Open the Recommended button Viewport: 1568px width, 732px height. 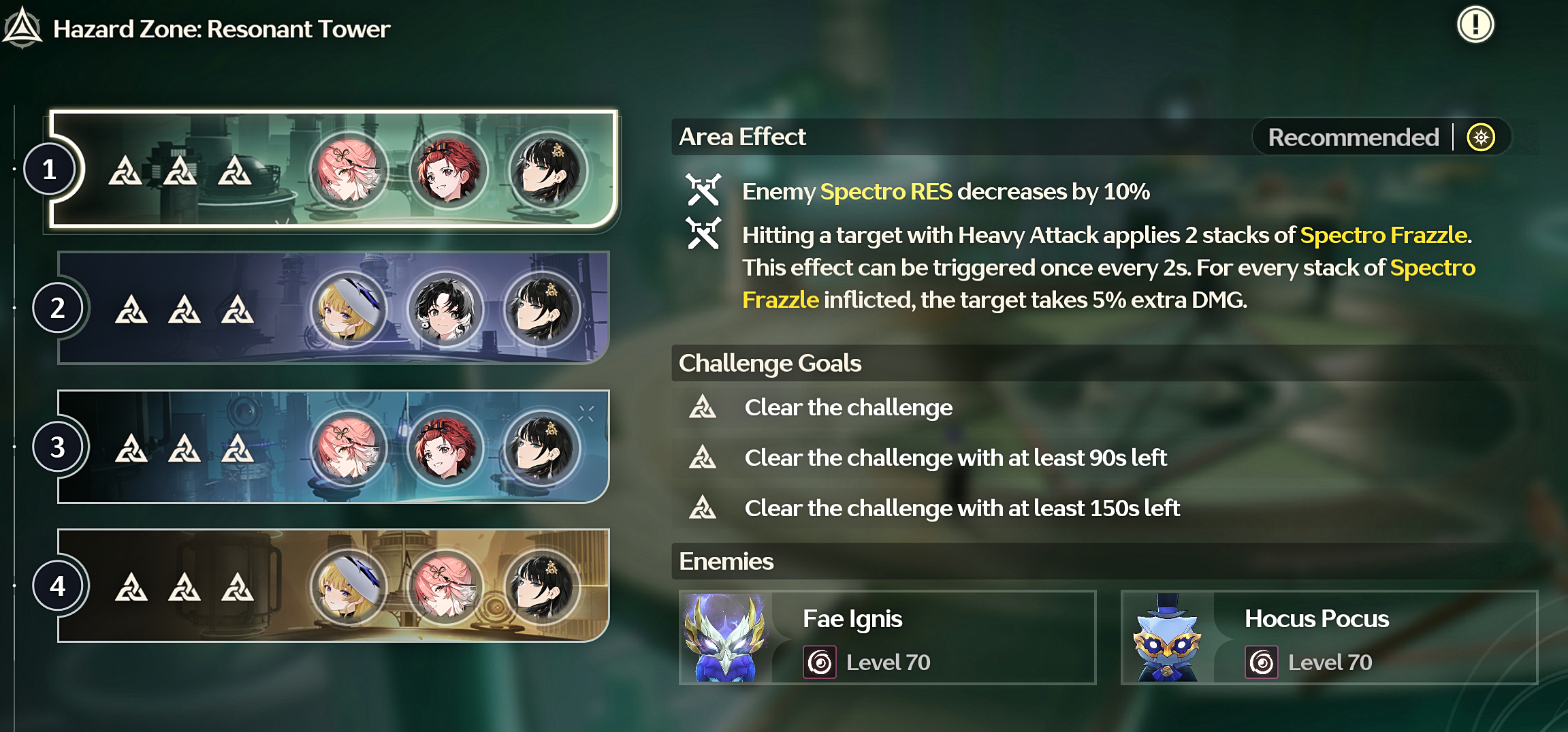pyautogui.click(x=1381, y=138)
